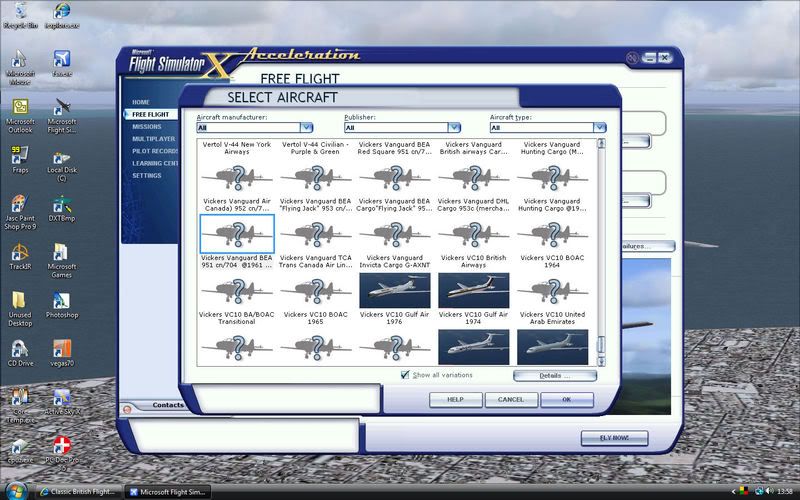800x500 pixels.
Task: Select the Fsx.exe desktop shortcut
Action: (x=62, y=64)
